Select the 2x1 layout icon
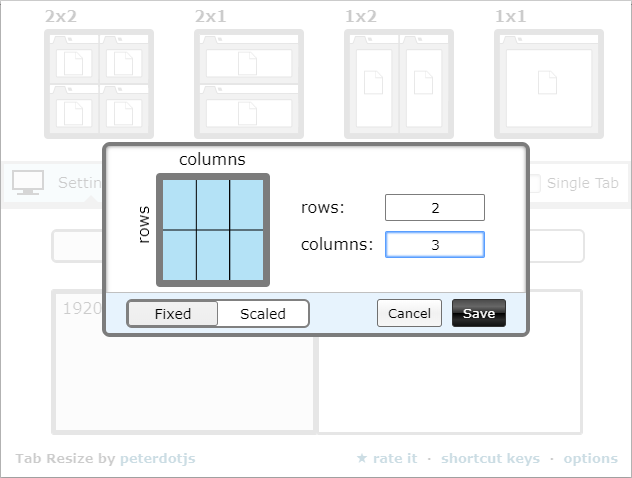The height and width of the screenshot is (478, 632). click(x=249, y=84)
